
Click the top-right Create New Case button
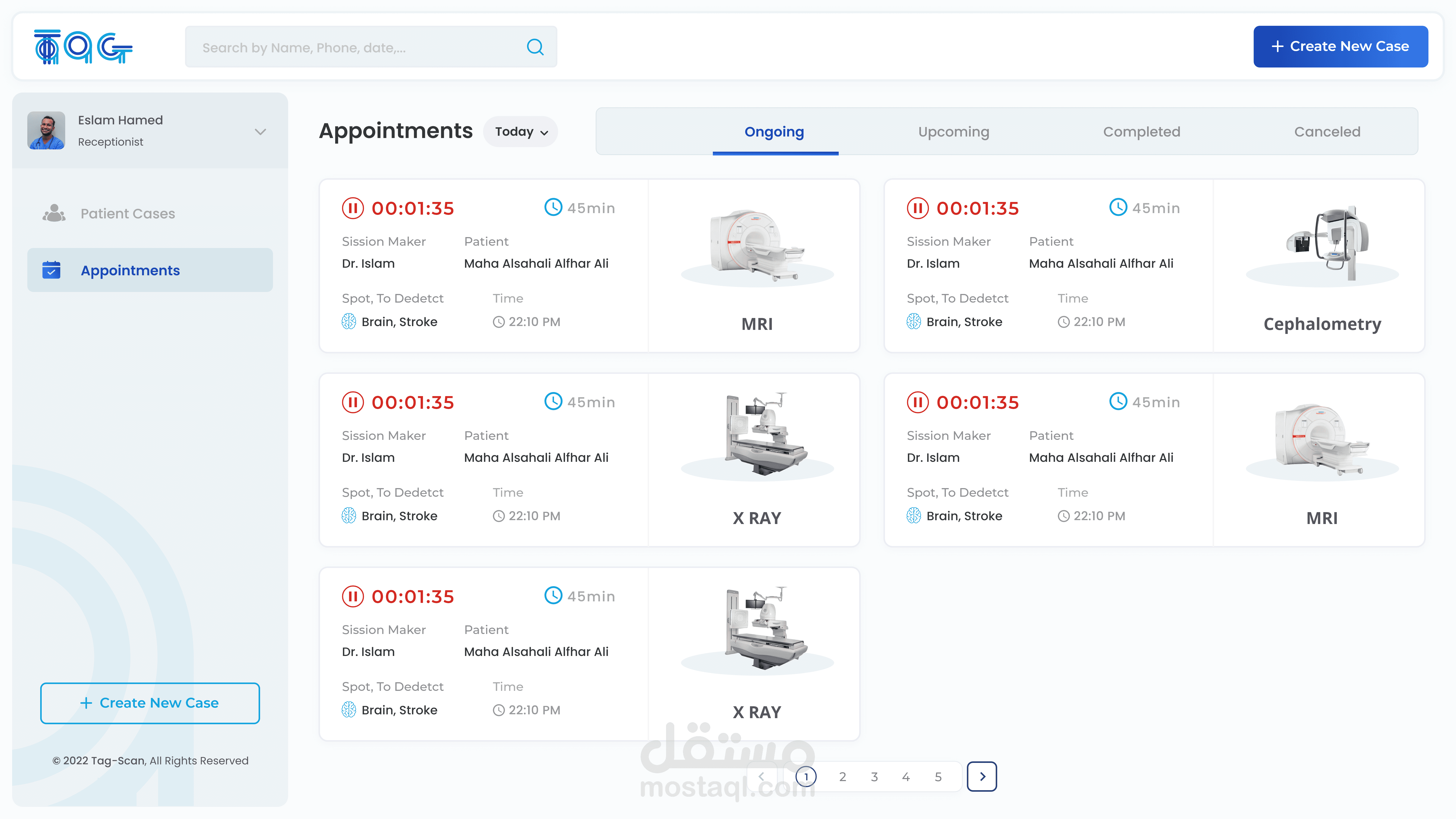tap(1340, 46)
